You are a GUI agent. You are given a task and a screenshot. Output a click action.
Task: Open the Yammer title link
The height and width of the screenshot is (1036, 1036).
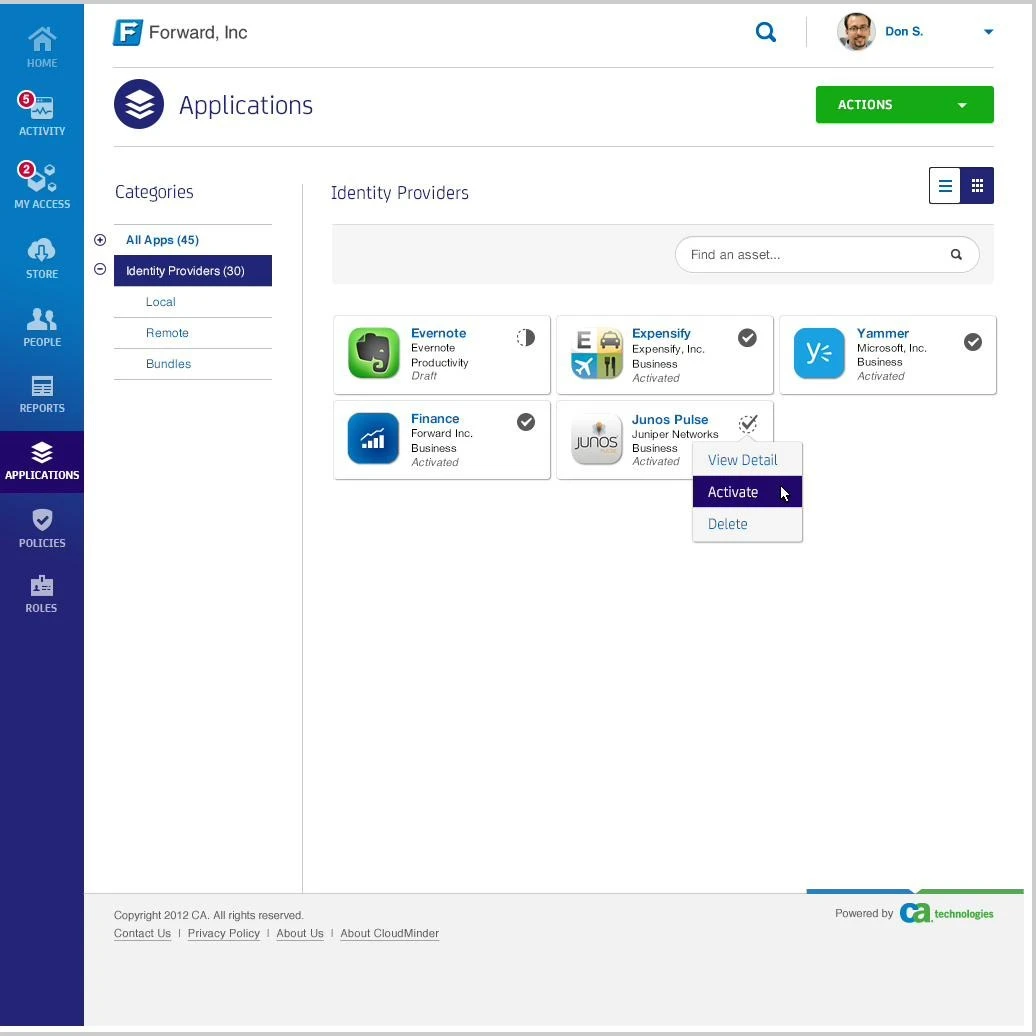click(x=883, y=333)
